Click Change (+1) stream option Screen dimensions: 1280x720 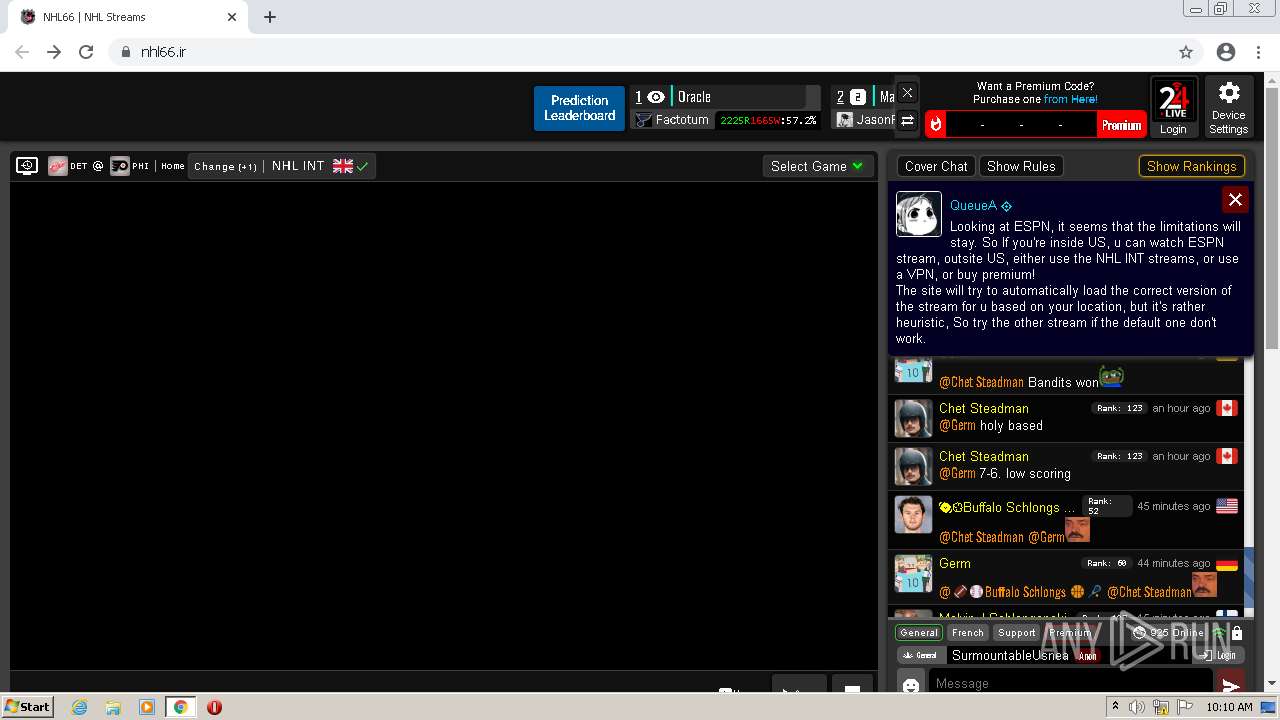click(225, 166)
